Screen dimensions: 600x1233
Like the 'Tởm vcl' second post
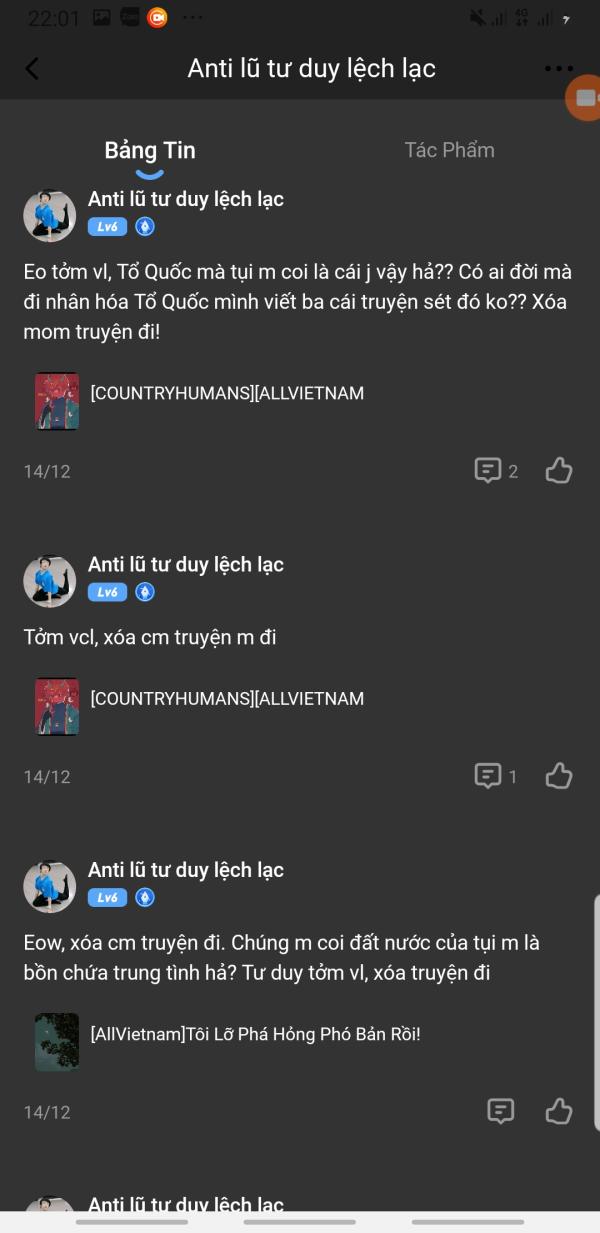click(559, 776)
